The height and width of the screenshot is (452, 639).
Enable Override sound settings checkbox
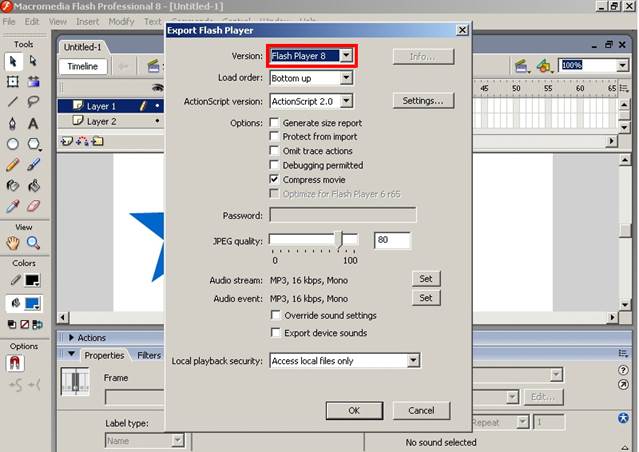click(276, 315)
